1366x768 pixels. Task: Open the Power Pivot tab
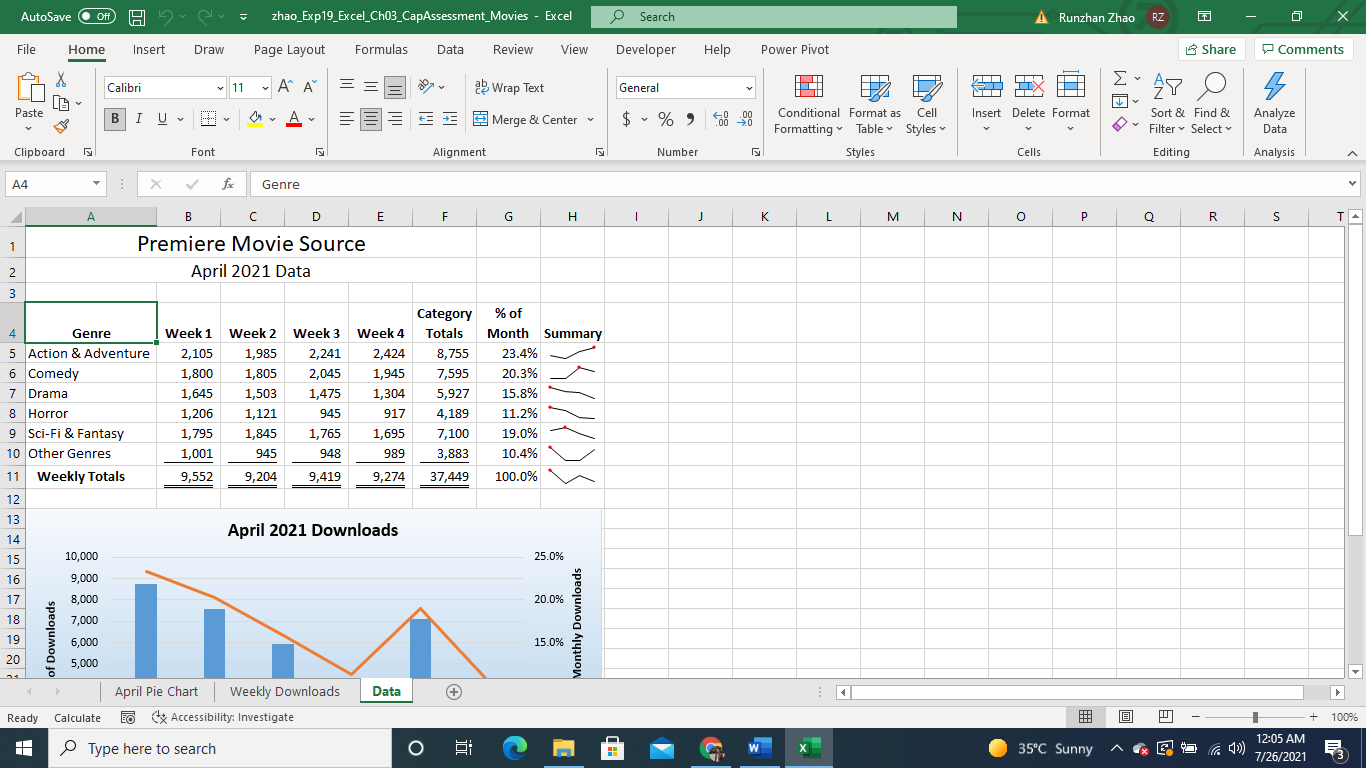pos(795,49)
